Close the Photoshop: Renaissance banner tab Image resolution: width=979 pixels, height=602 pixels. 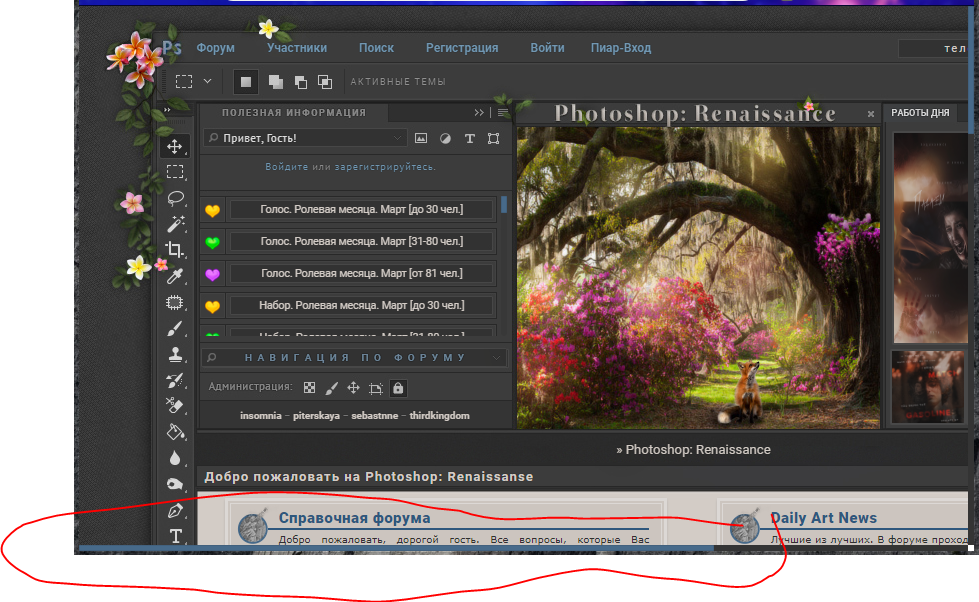click(x=870, y=114)
